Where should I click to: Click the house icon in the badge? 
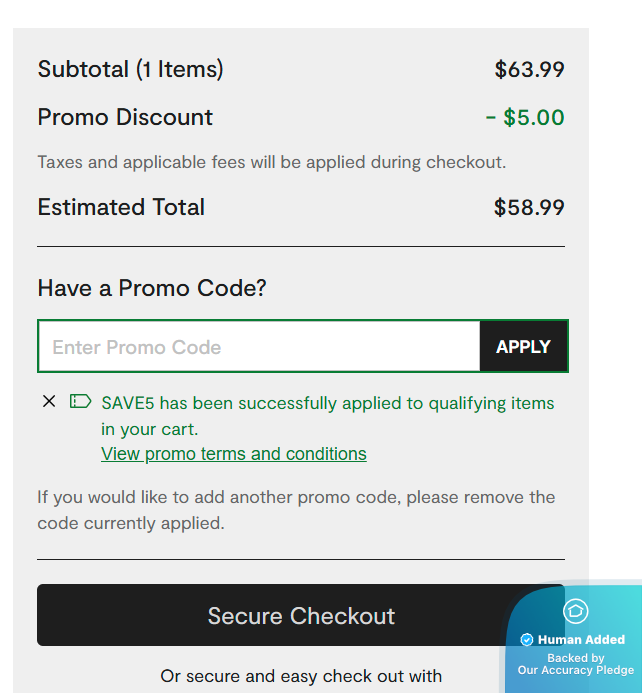(576, 611)
